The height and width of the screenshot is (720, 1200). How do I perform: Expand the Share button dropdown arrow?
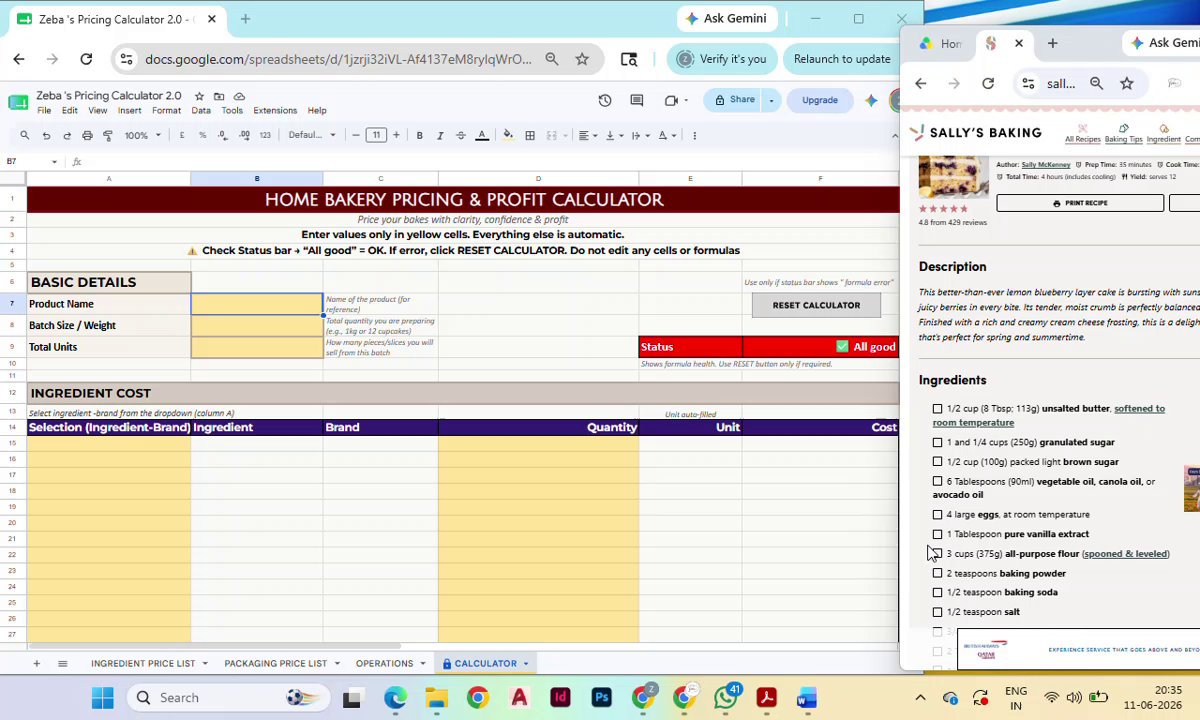[771, 100]
